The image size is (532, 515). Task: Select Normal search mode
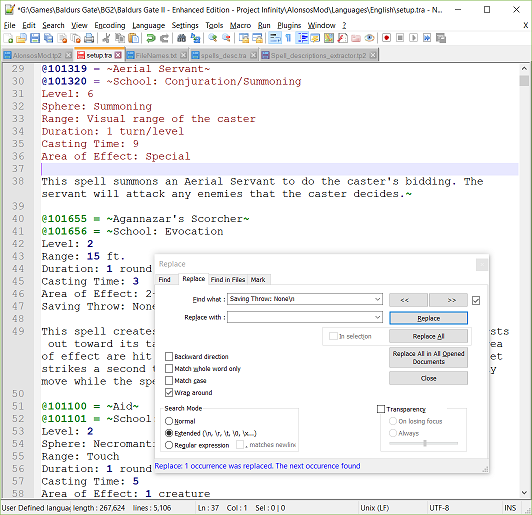(x=169, y=421)
